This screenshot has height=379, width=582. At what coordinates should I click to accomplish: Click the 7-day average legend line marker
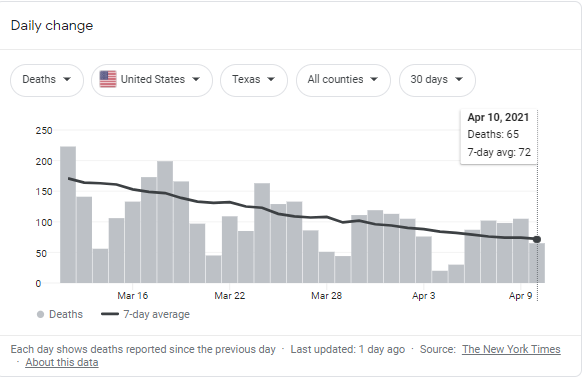point(110,314)
